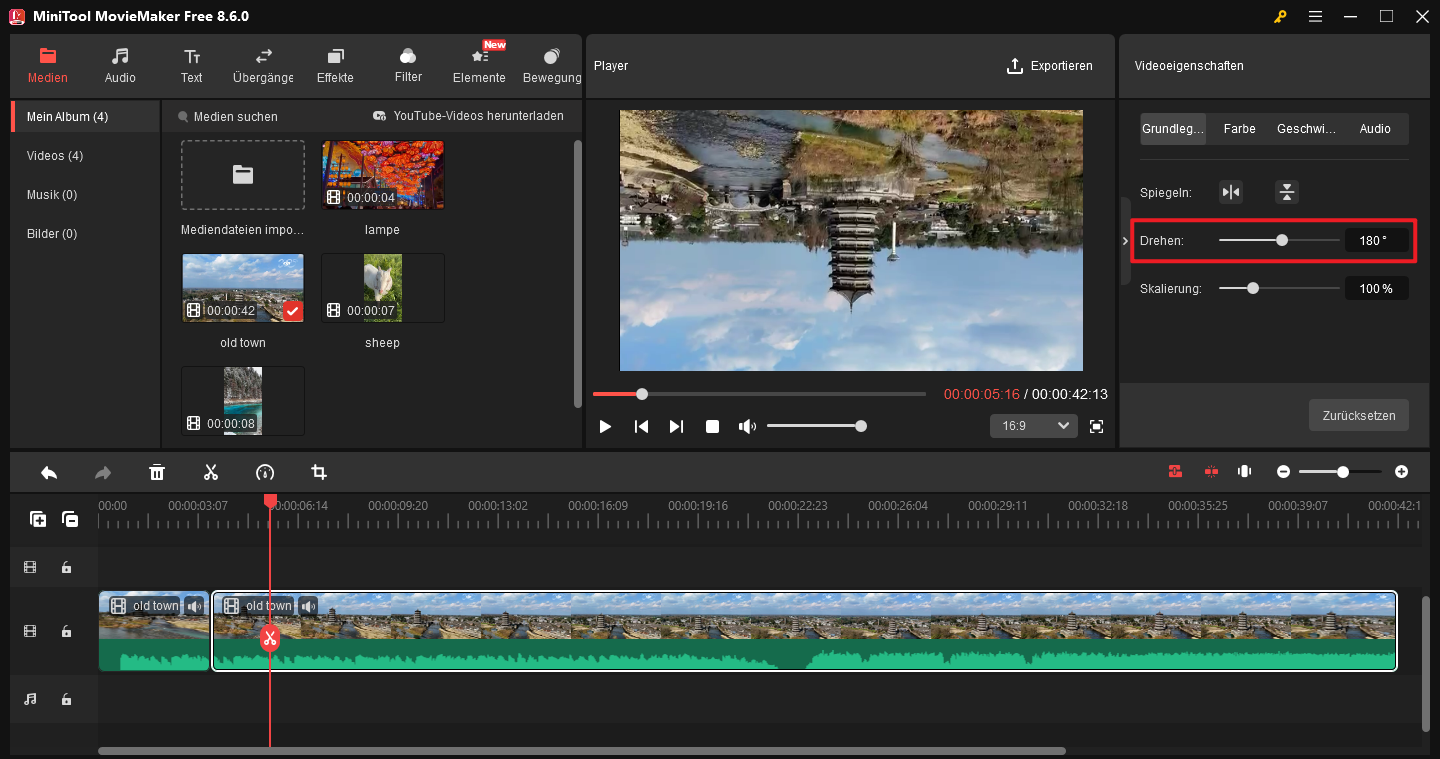Open the 16:9 aspect ratio dropdown

coord(1033,425)
